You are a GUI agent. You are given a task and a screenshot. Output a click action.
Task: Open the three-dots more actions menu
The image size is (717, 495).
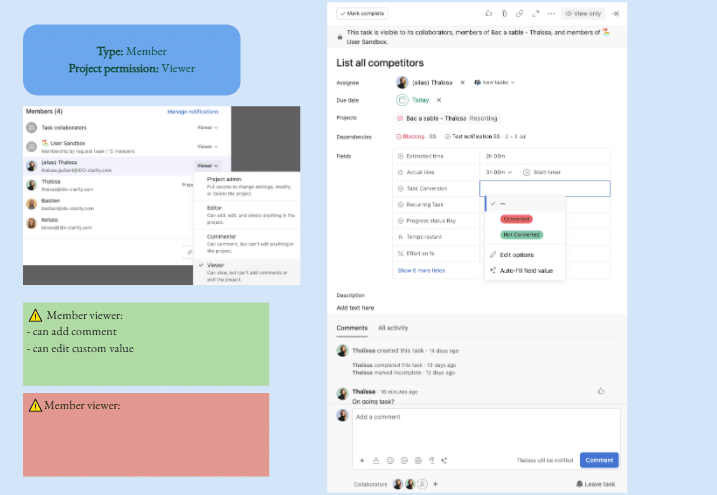click(x=549, y=14)
